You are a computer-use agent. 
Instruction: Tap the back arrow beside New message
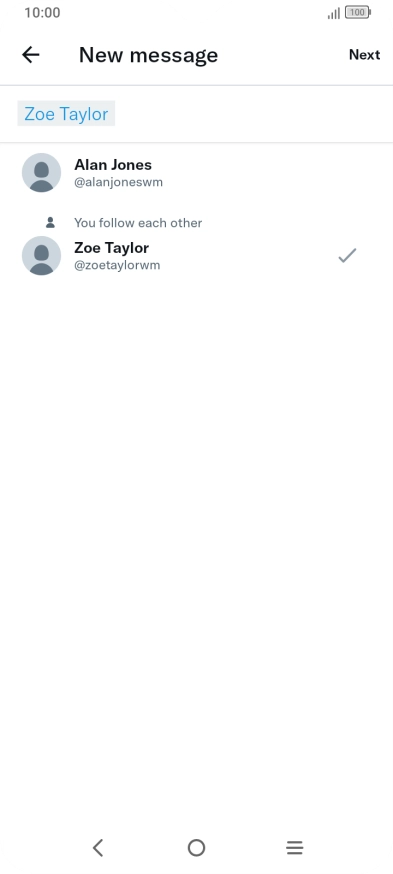[x=31, y=55]
